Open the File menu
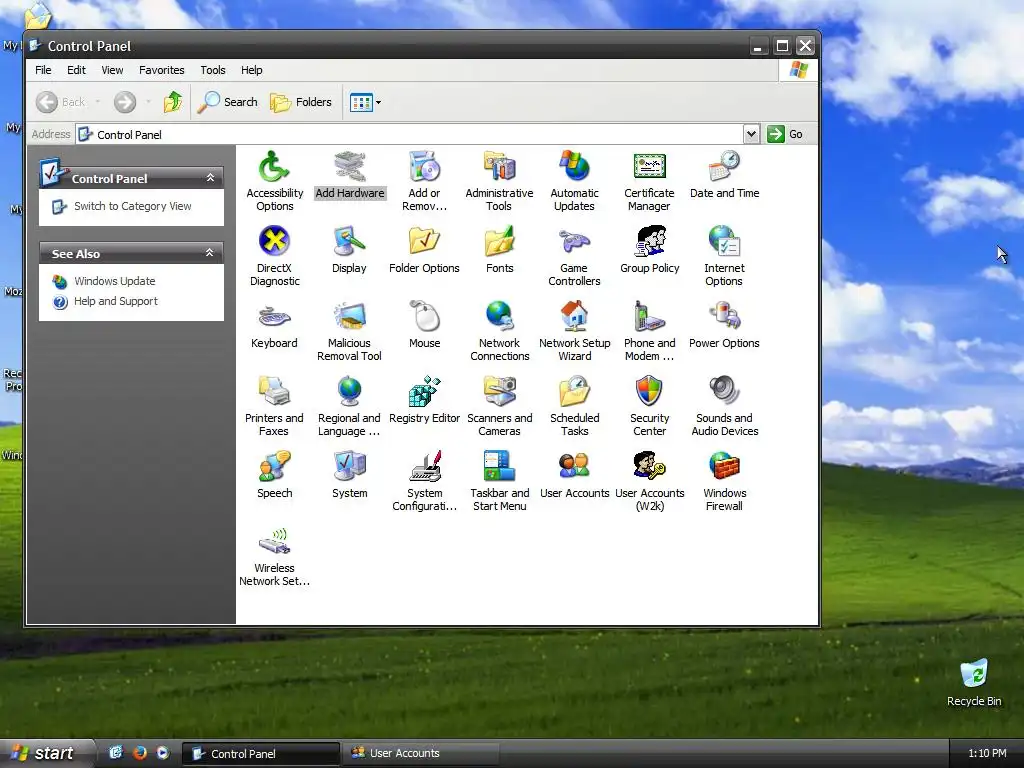Image resolution: width=1024 pixels, height=768 pixels. (43, 70)
